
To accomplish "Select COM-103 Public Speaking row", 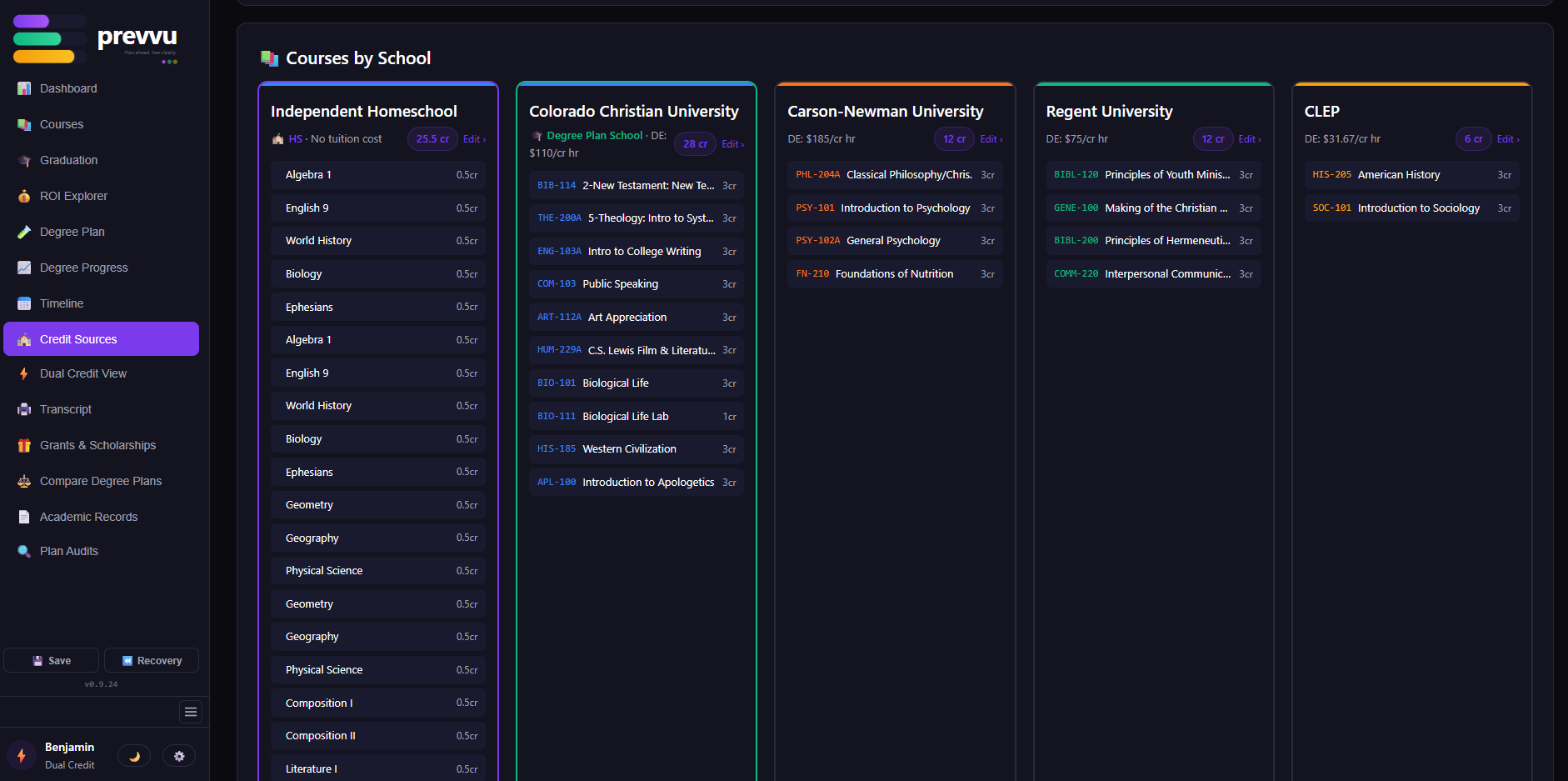I will (x=637, y=284).
